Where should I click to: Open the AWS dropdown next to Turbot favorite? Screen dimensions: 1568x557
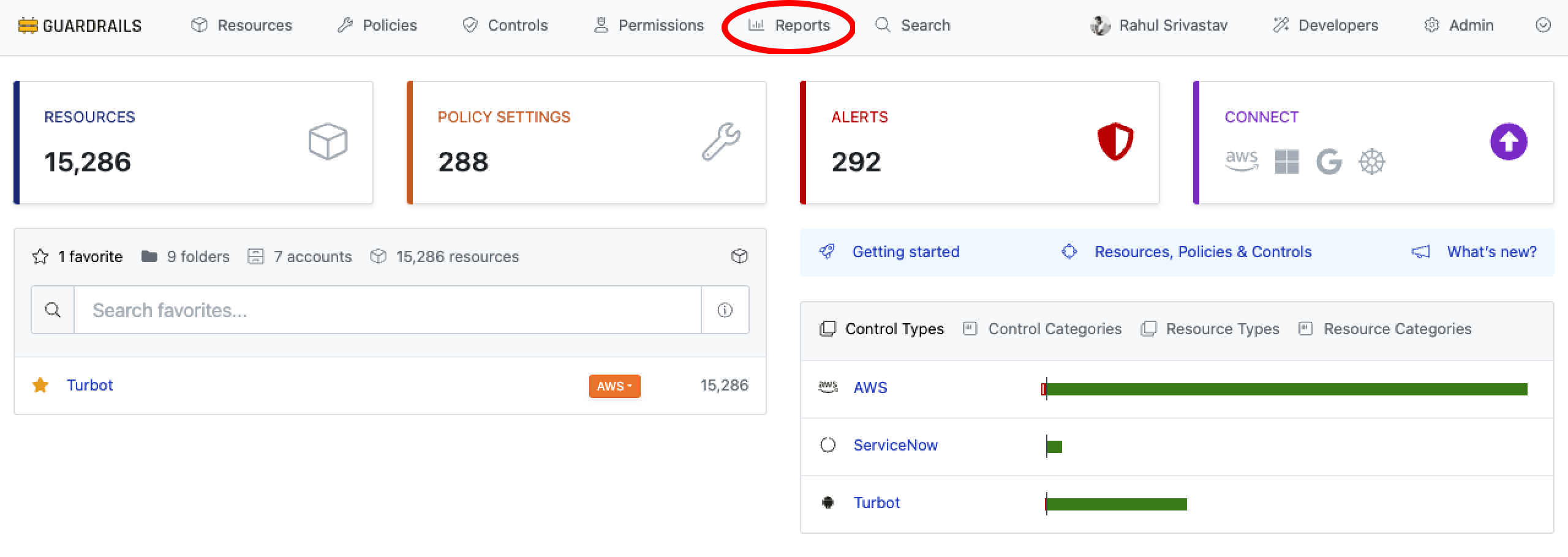[x=614, y=386]
